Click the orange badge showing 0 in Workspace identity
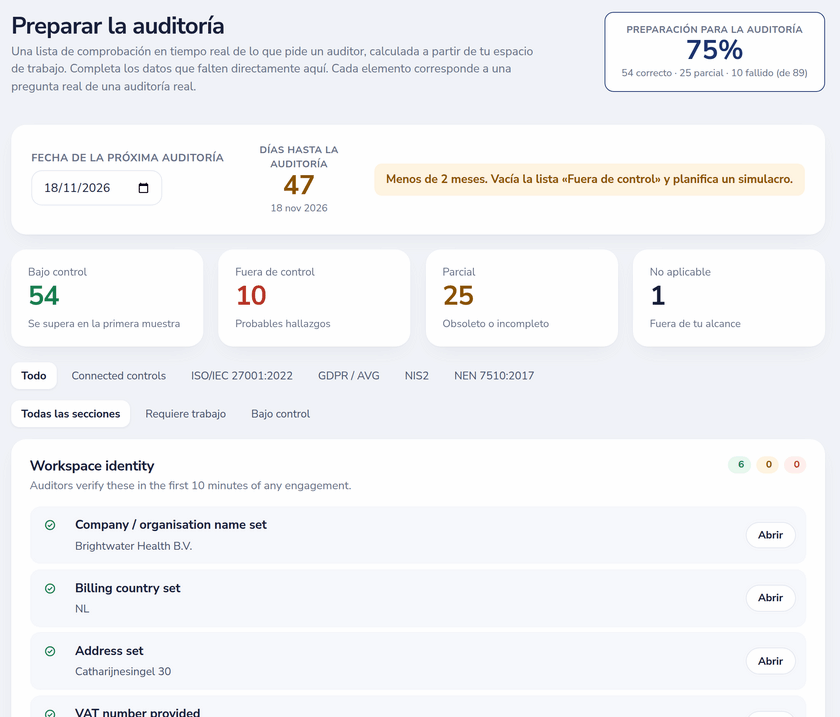The height and width of the screenshot is (717, 840). [x=768, y=465]
